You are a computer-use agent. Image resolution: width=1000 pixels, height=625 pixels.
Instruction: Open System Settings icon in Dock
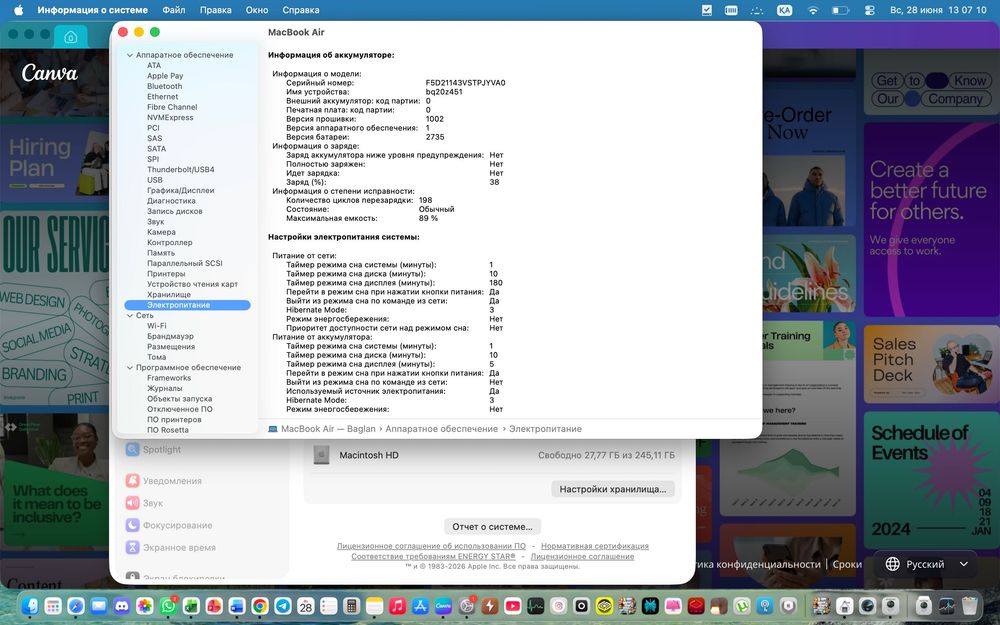(x=467, y=605)
